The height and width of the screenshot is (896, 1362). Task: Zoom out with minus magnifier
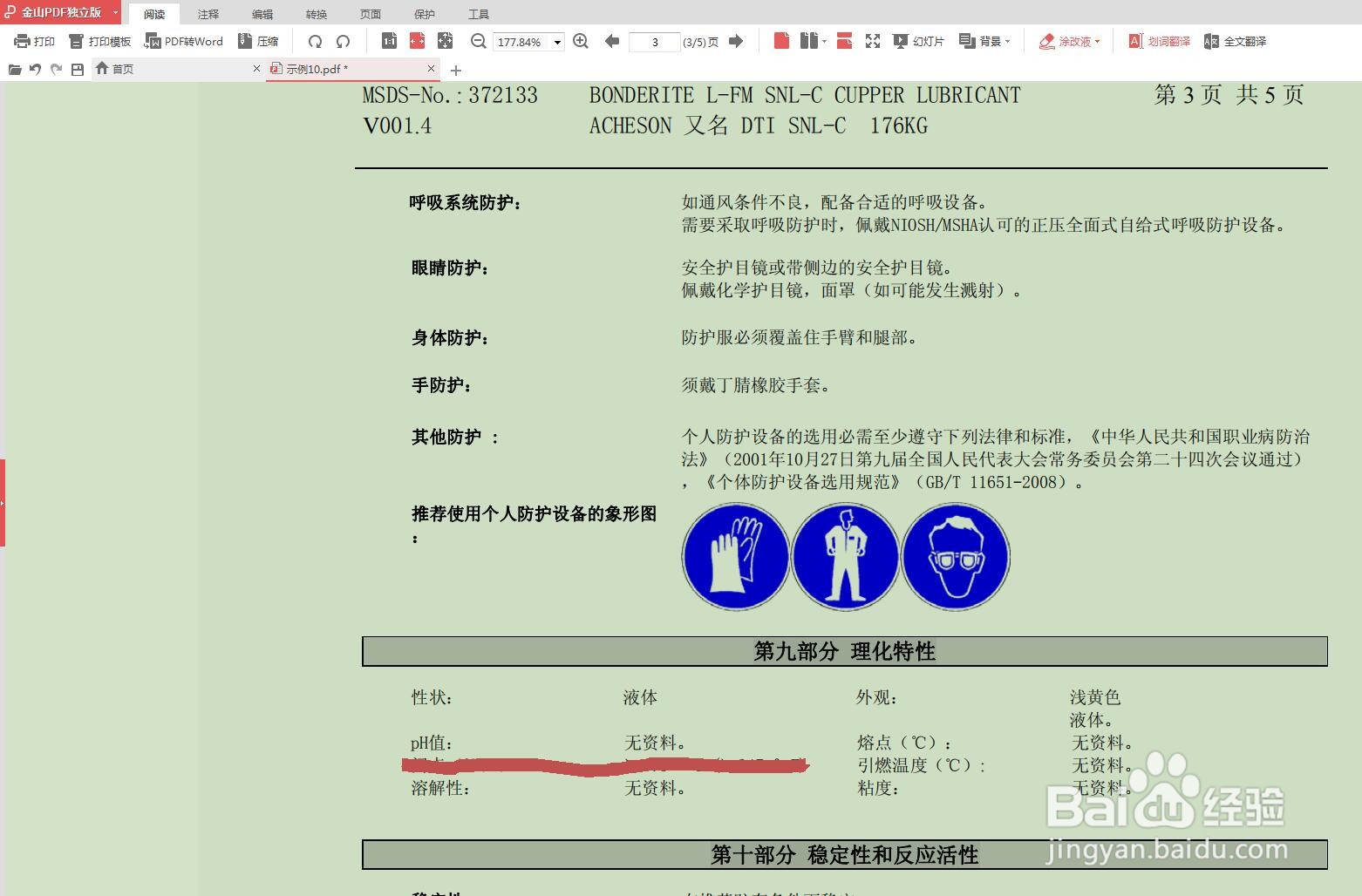478,41
